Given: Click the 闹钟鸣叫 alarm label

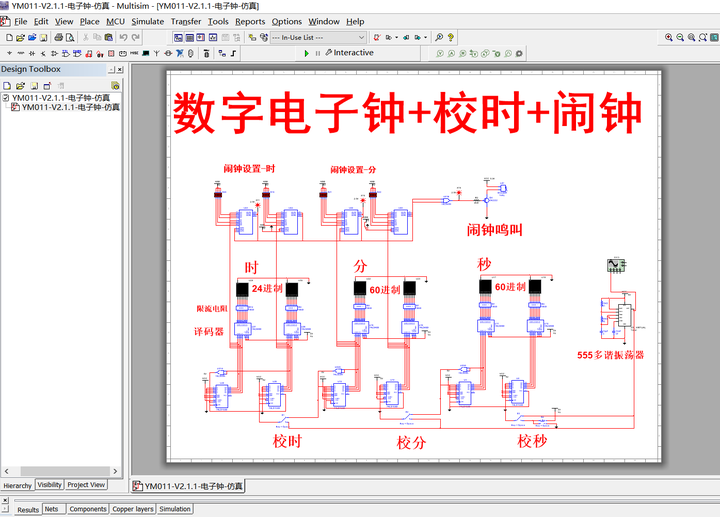Looking at the screenshot, I should [x=495, y=230].
